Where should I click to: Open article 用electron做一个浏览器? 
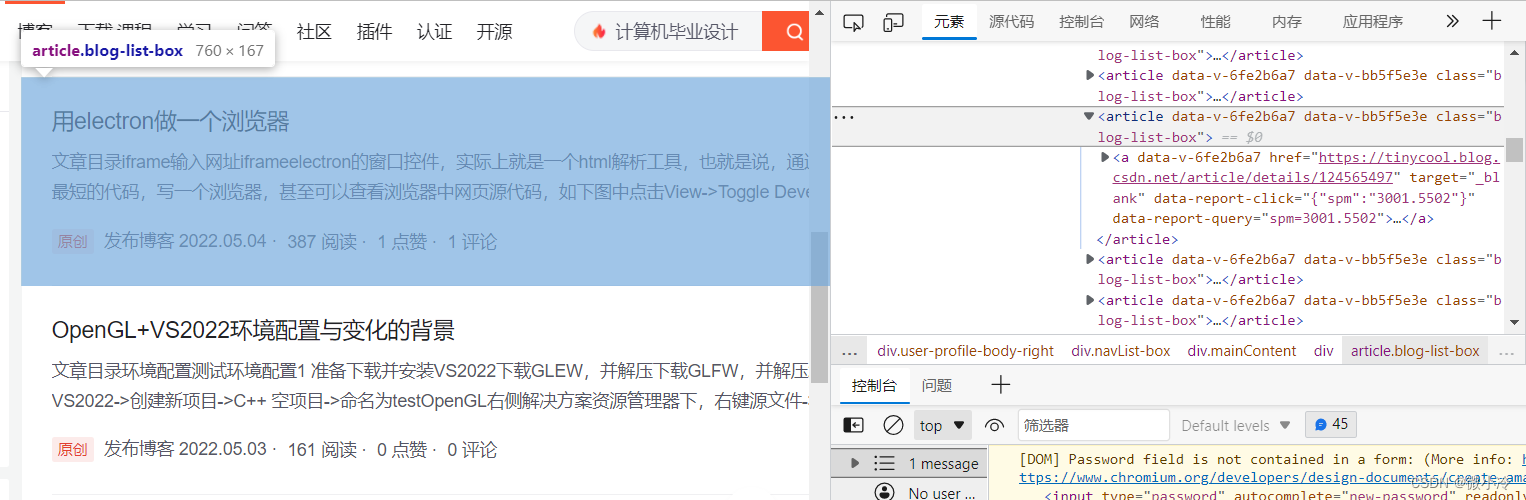tap(170, 122)
